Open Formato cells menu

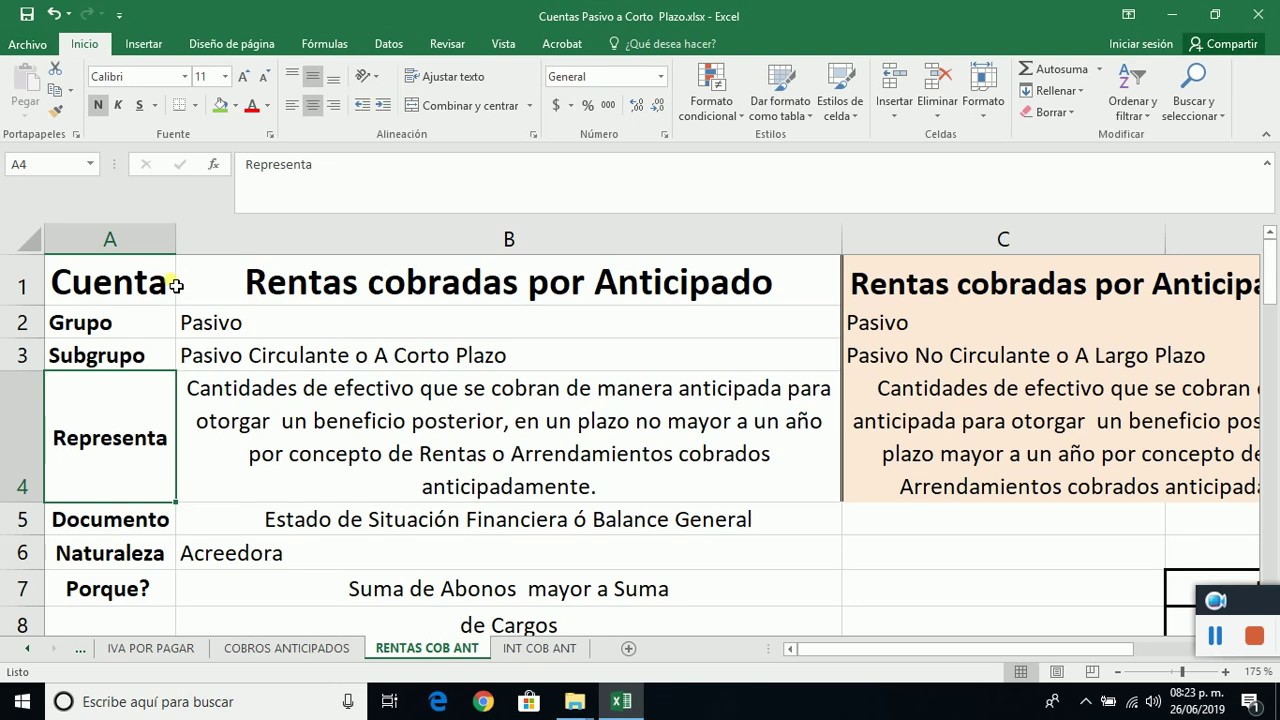point(983,92)
